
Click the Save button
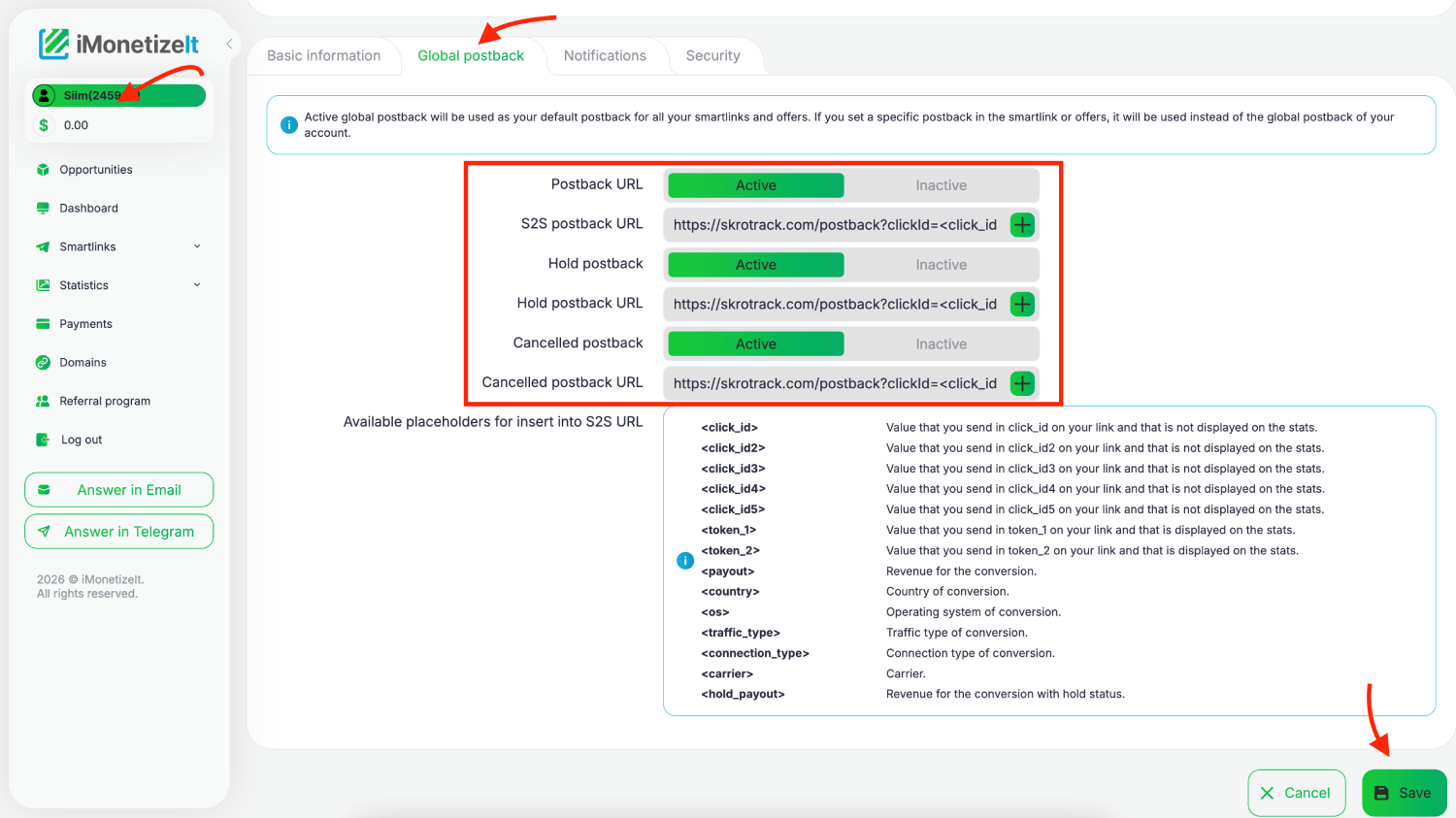coord(1405,794)
